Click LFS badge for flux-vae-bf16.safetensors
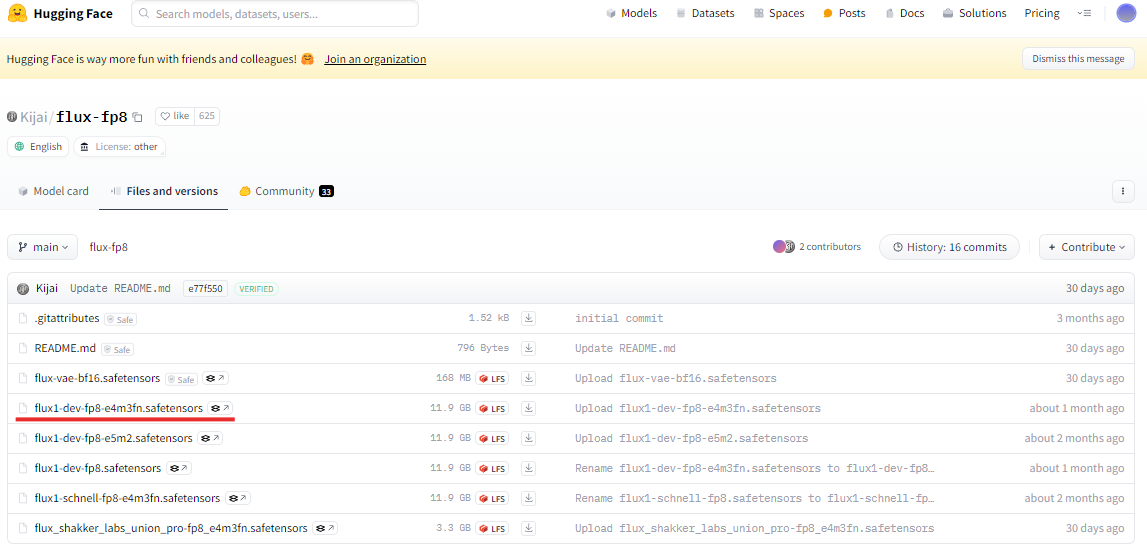Viewport: 1147px width, 545px height. point(492,379)
